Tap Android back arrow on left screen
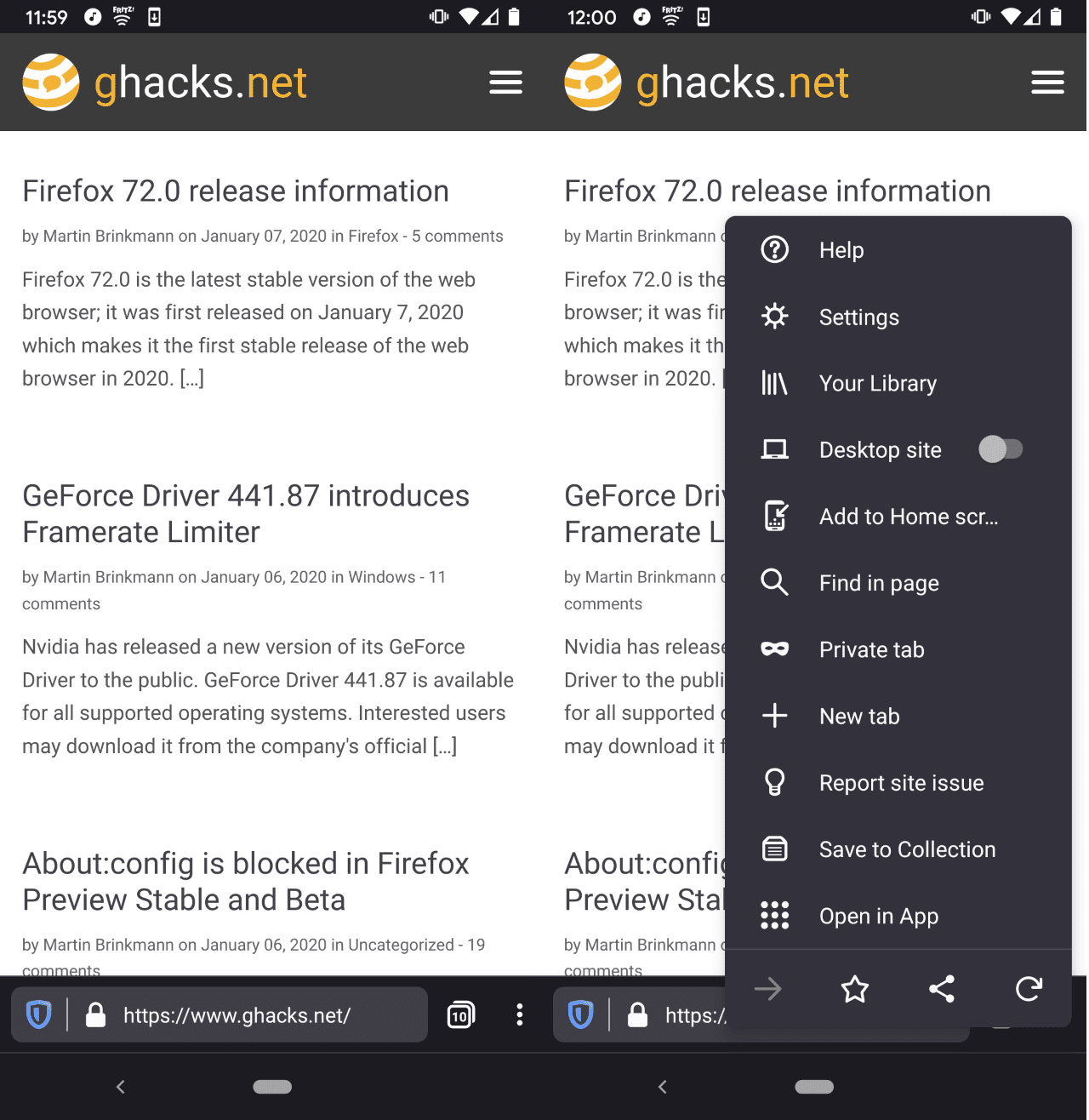 121,1087
